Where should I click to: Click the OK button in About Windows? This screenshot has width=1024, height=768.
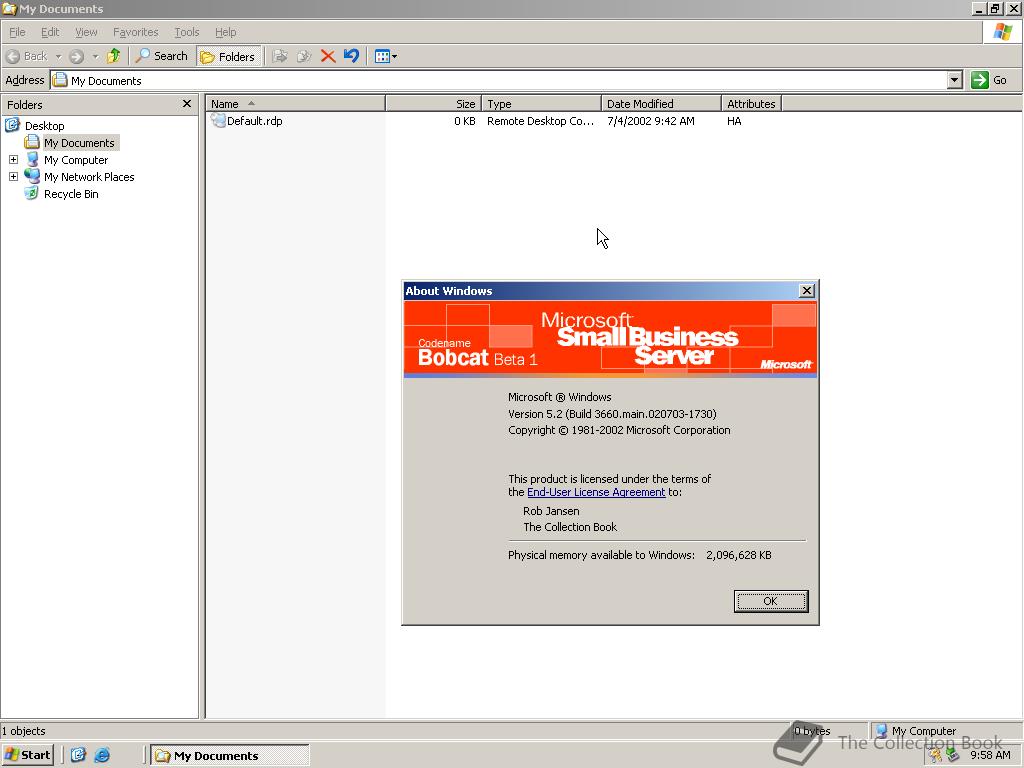pos(771,601)
